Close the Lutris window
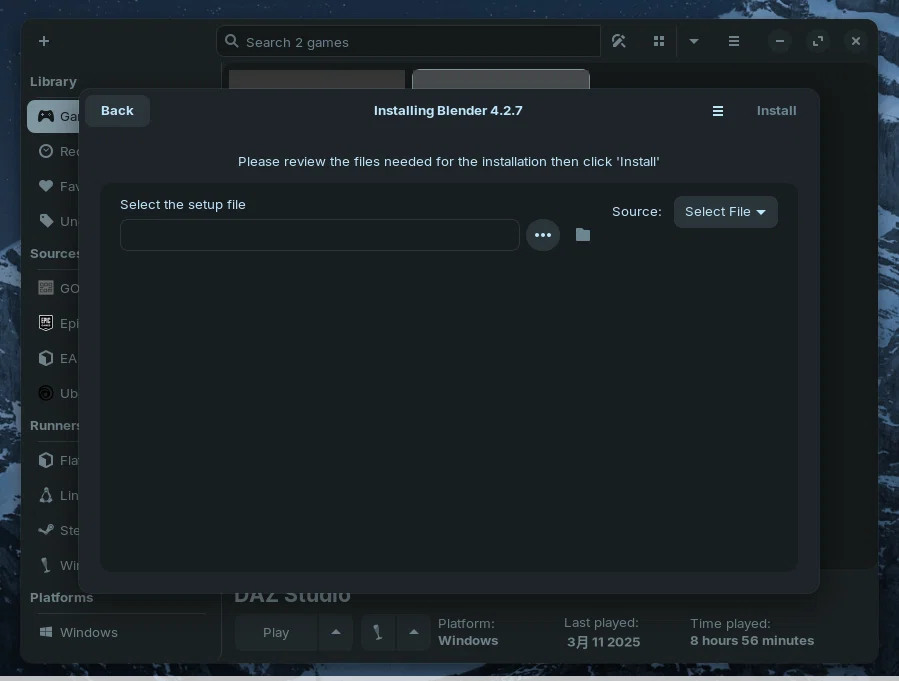The image size is (899, 681). click(855, 41)
